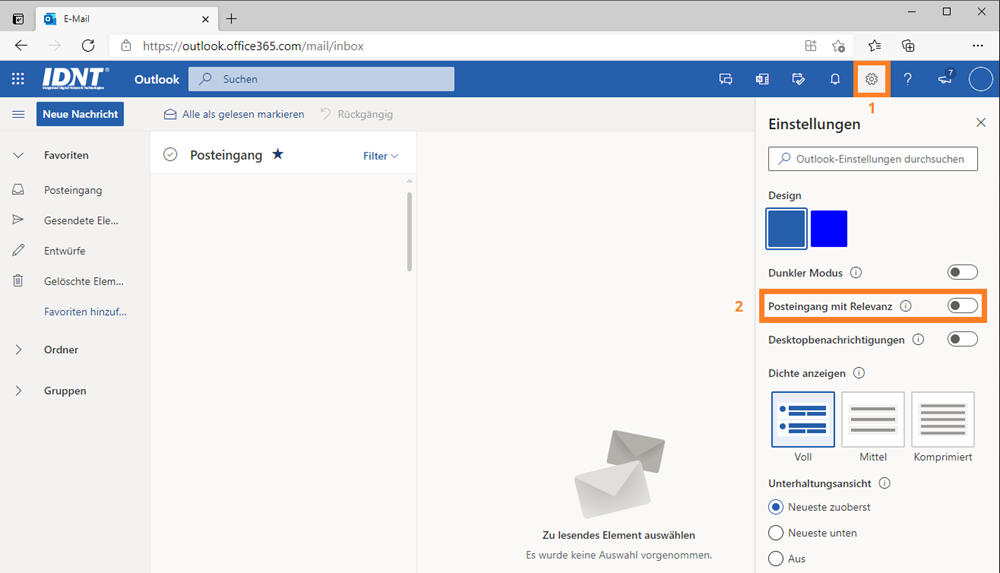
Task: Enable the Dunkler Modus toggle
Action: [962, 272]
